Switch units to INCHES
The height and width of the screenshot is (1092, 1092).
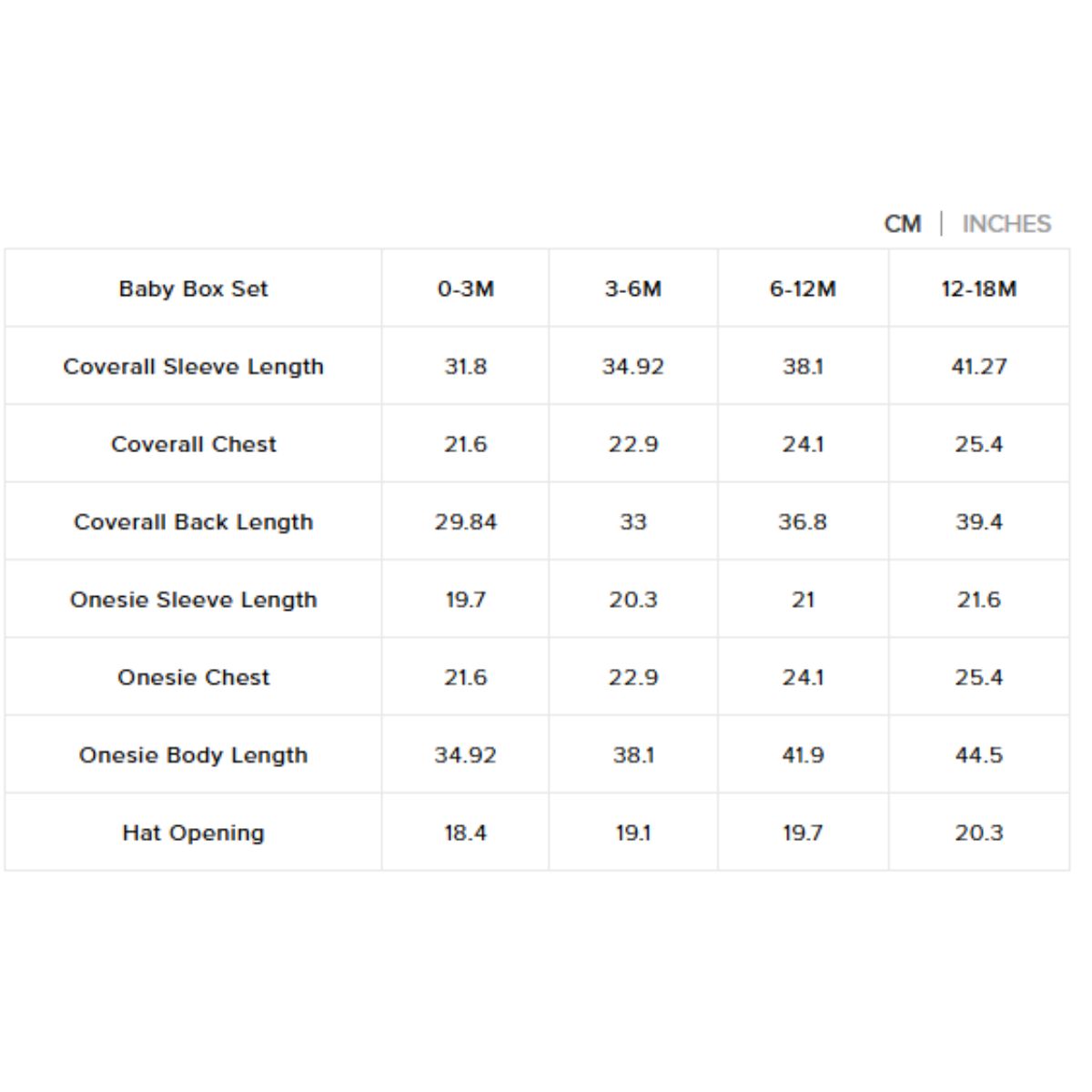pos(1006,224)
